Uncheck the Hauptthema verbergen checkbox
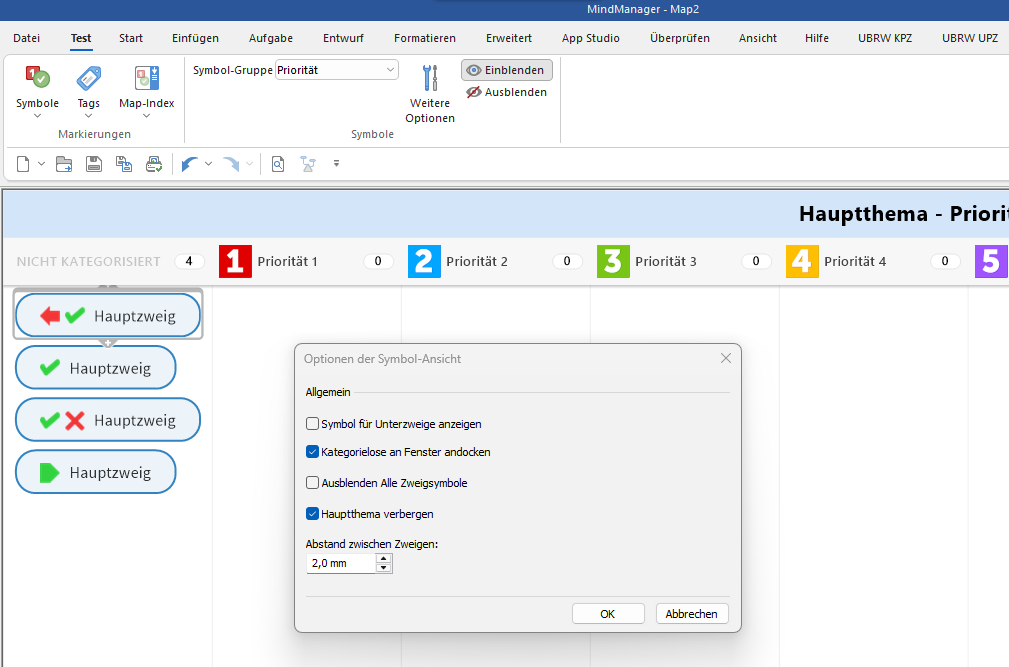 click(313, 514)
